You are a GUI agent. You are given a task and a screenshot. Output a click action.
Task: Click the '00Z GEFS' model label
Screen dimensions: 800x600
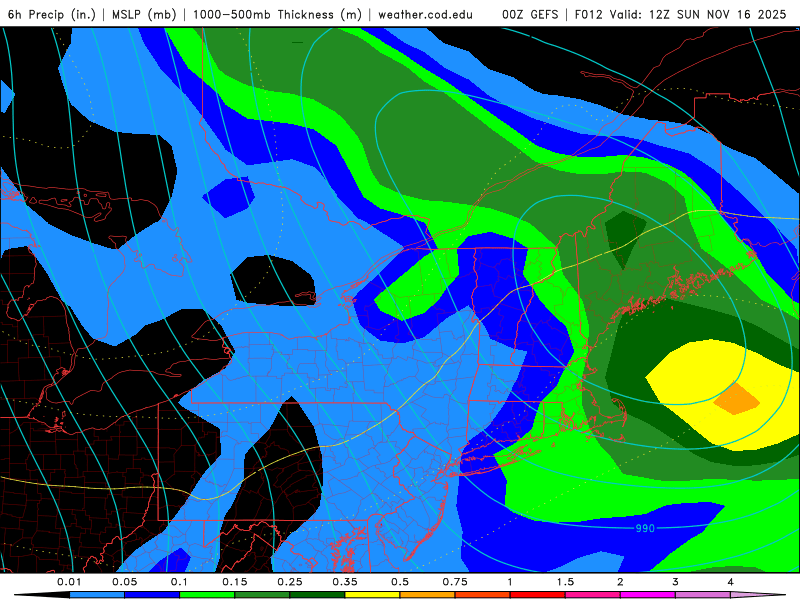pos(530,14)
